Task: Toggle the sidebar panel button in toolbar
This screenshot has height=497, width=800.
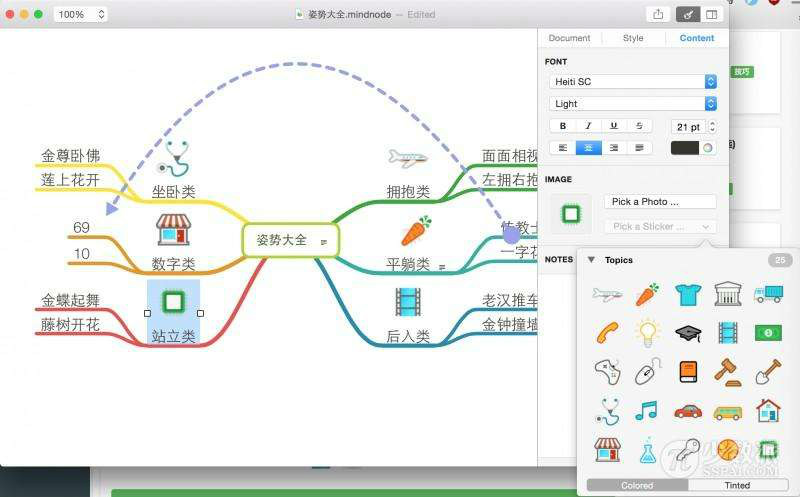Action: [x=711, y=14]
